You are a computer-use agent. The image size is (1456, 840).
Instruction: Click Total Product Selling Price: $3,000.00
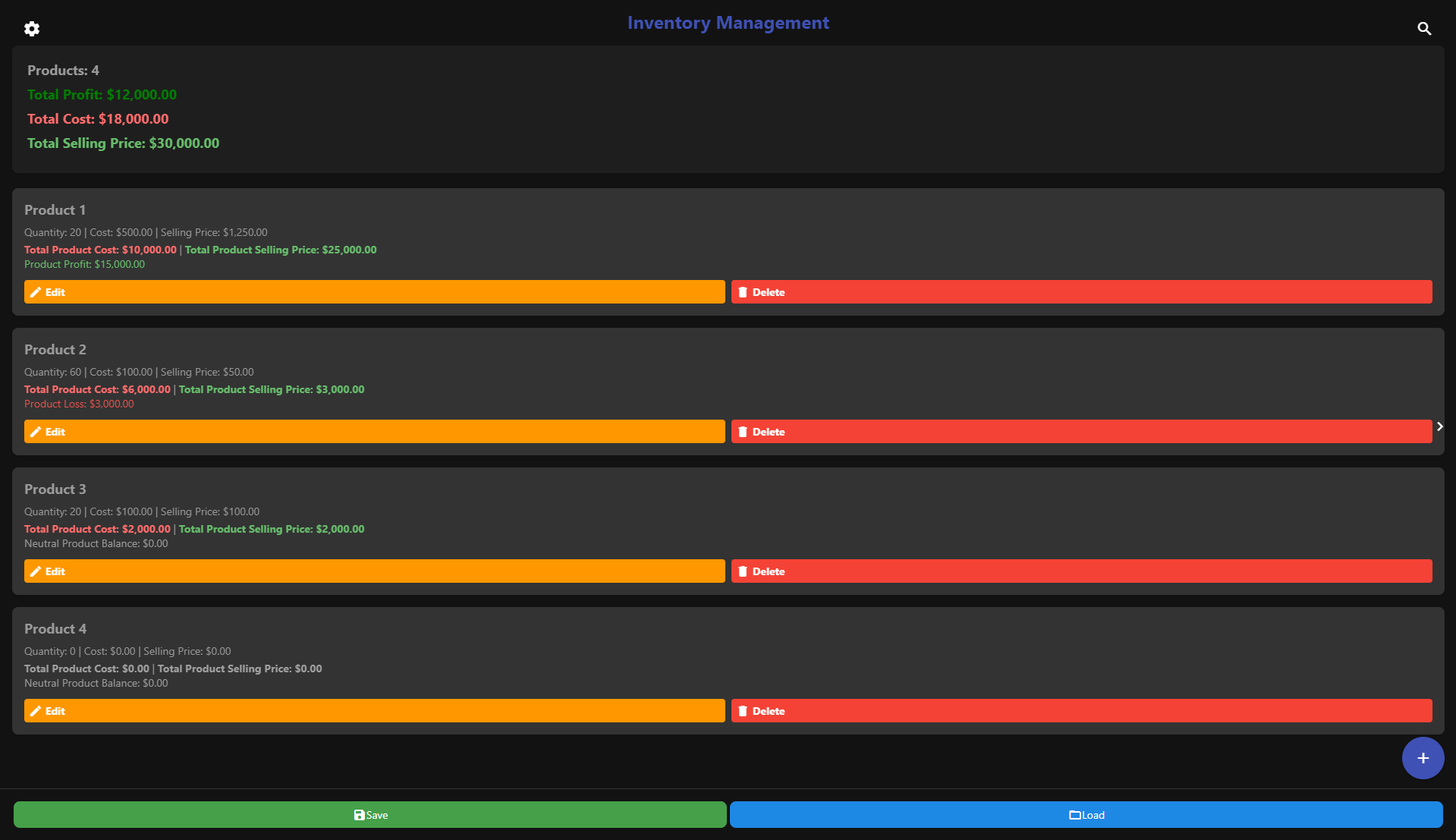click(x=272, y=389)
